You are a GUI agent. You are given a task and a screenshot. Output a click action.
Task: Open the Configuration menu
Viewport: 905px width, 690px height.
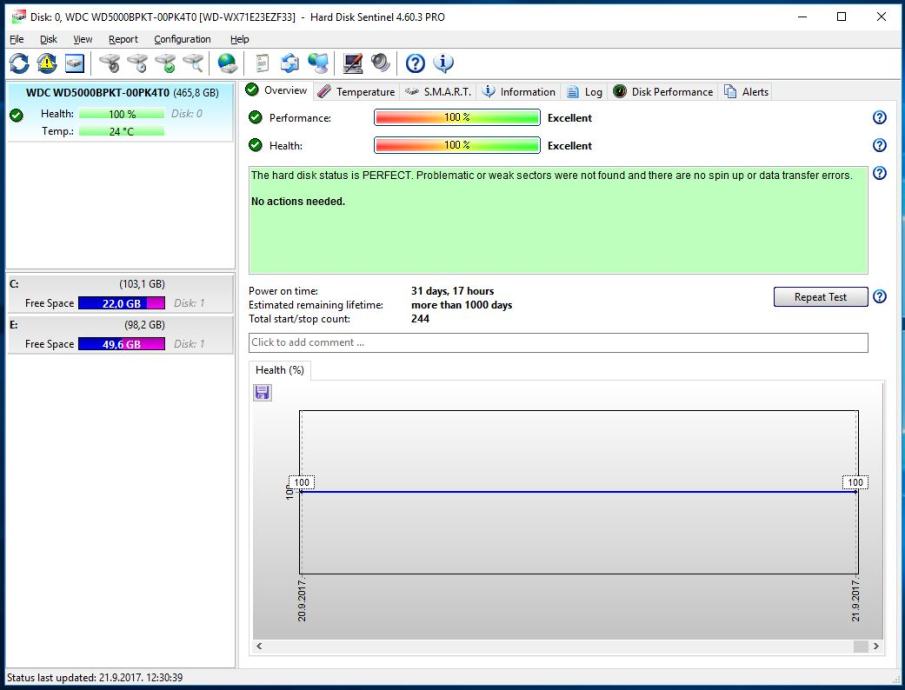coord(182,39)
